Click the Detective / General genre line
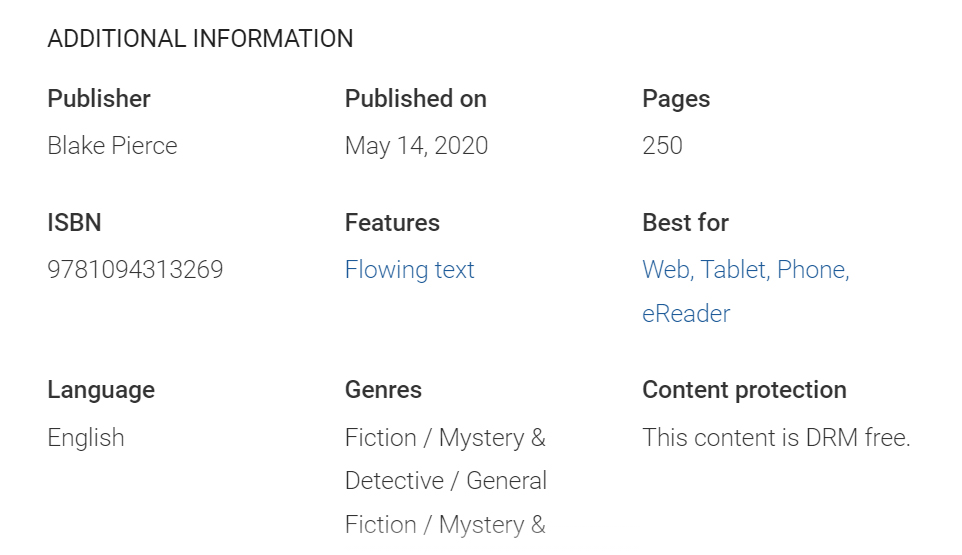962x555 pixels. [445, 481]
